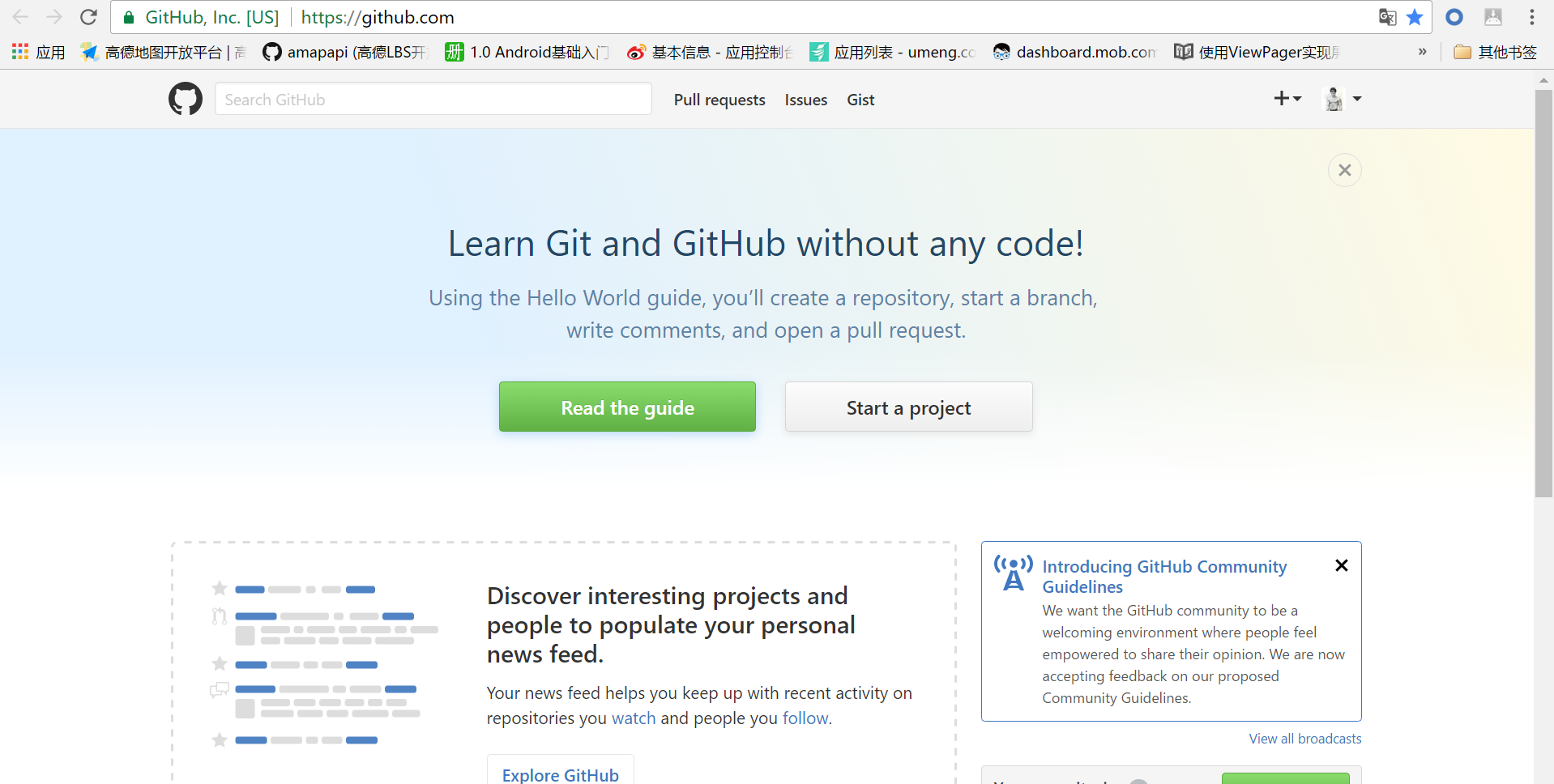Viewport: 1554px width, 784px height.
Task: Dismiss the Learn Git banner
Action: pyautogui.click(x=1345, y=170)
